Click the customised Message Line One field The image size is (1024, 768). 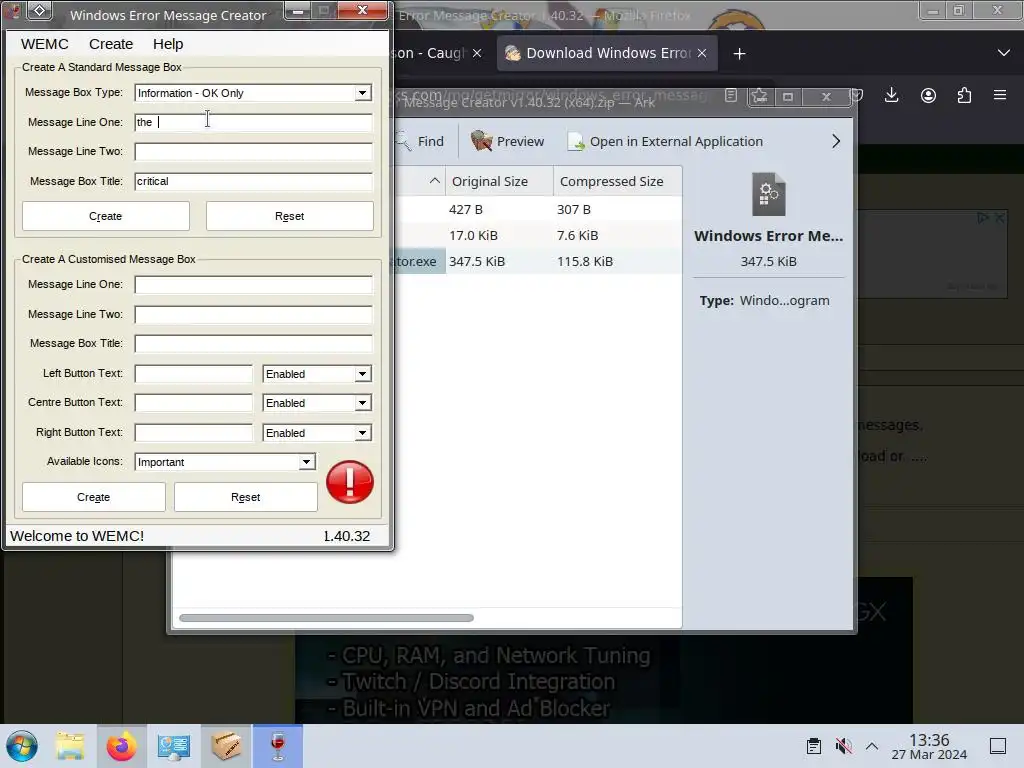click(x=253, y=285)
